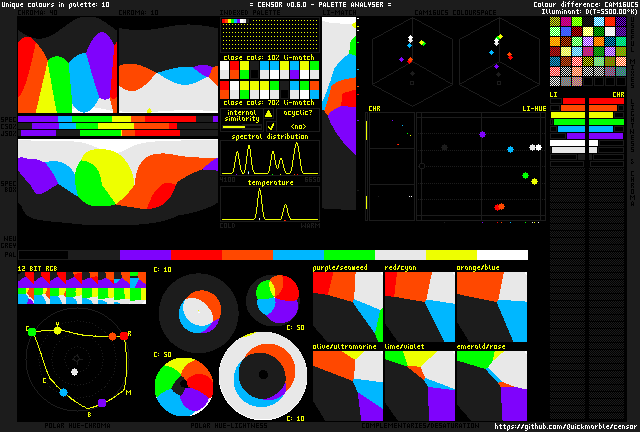Viewport: 640px width, 432px height.
Task: Select the cyan C node in polar plot
Action: (x=63, y=392)
